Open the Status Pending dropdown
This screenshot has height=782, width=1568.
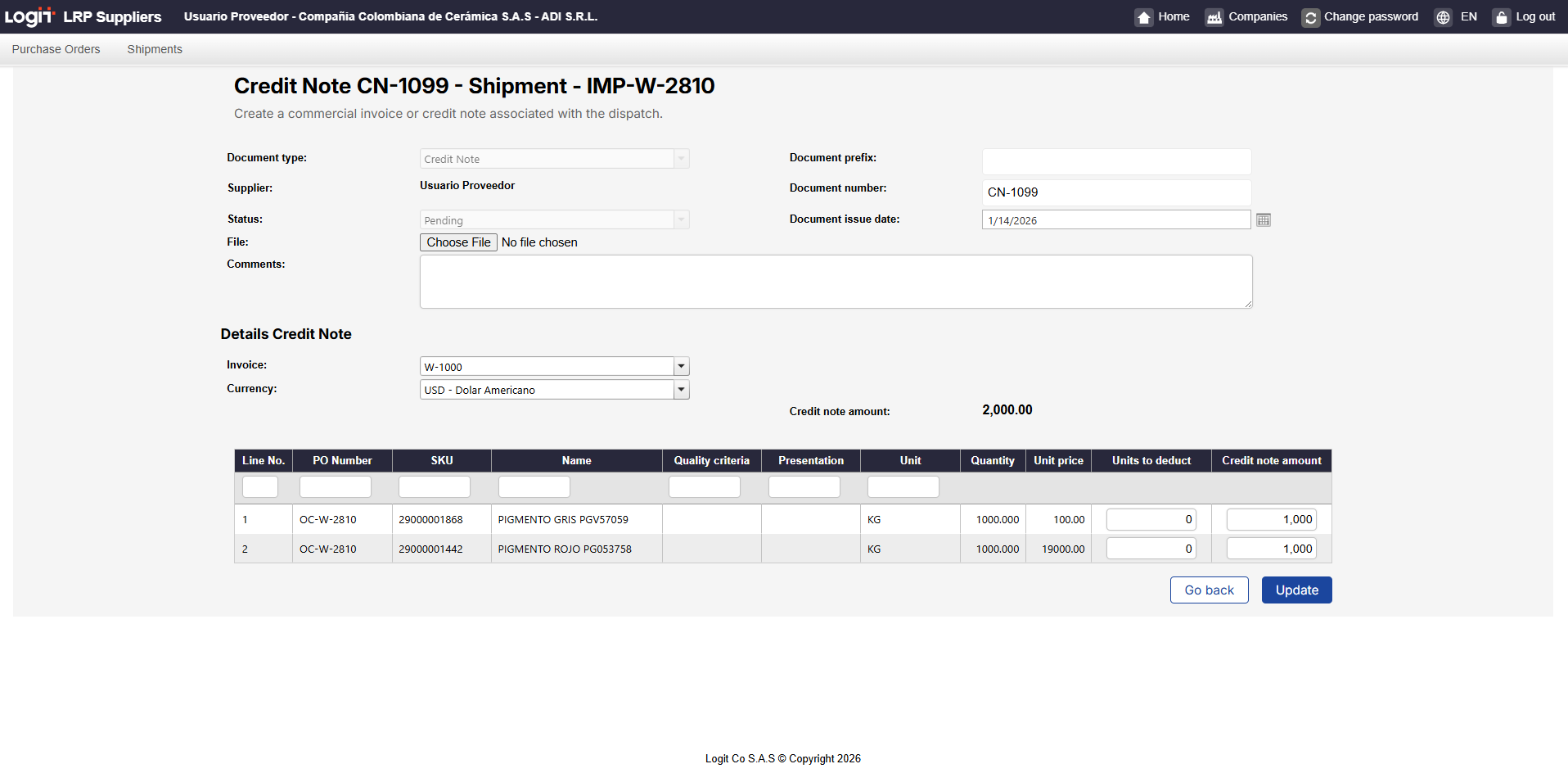681,220
